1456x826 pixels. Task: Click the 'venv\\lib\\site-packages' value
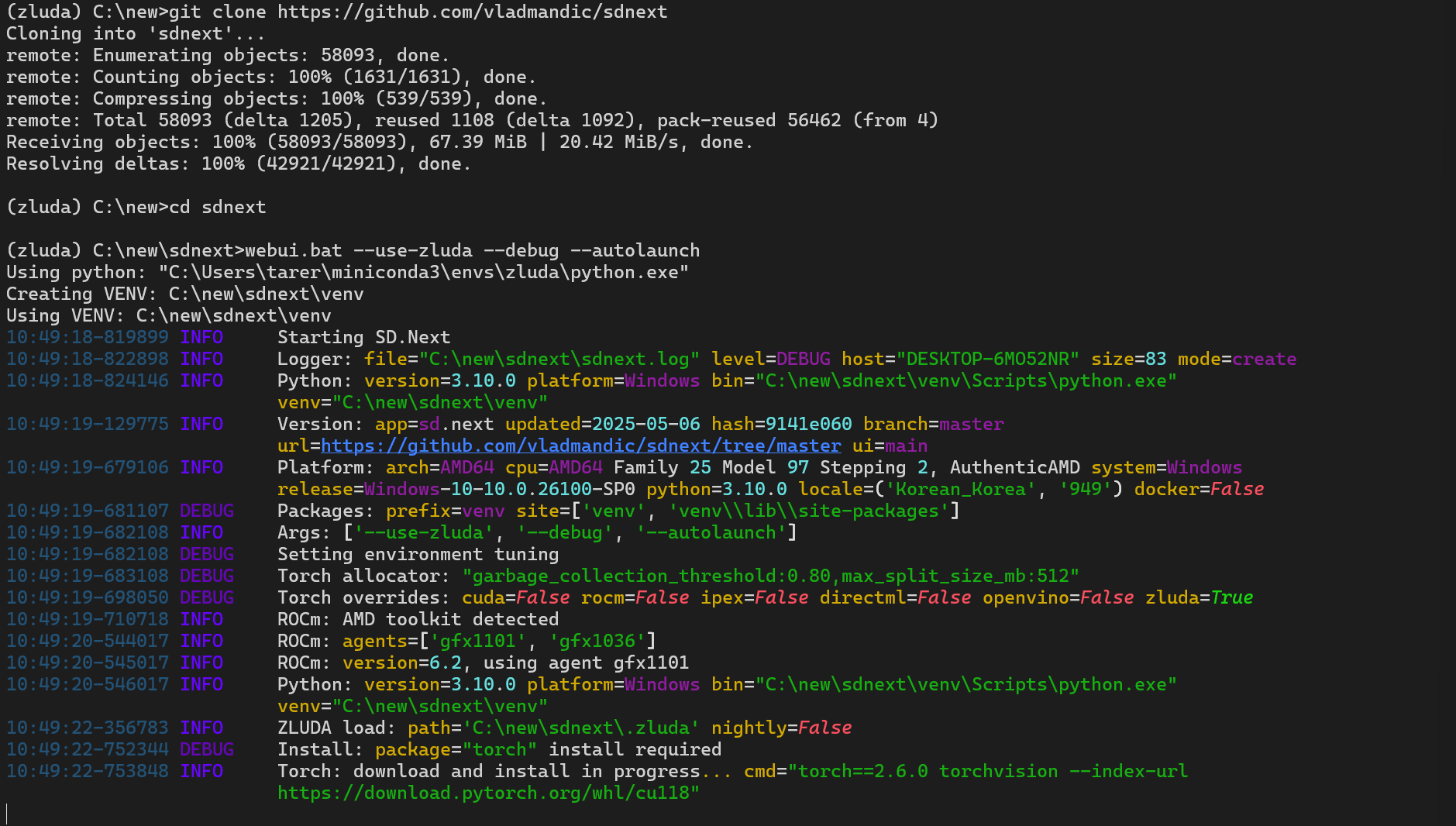809,511
